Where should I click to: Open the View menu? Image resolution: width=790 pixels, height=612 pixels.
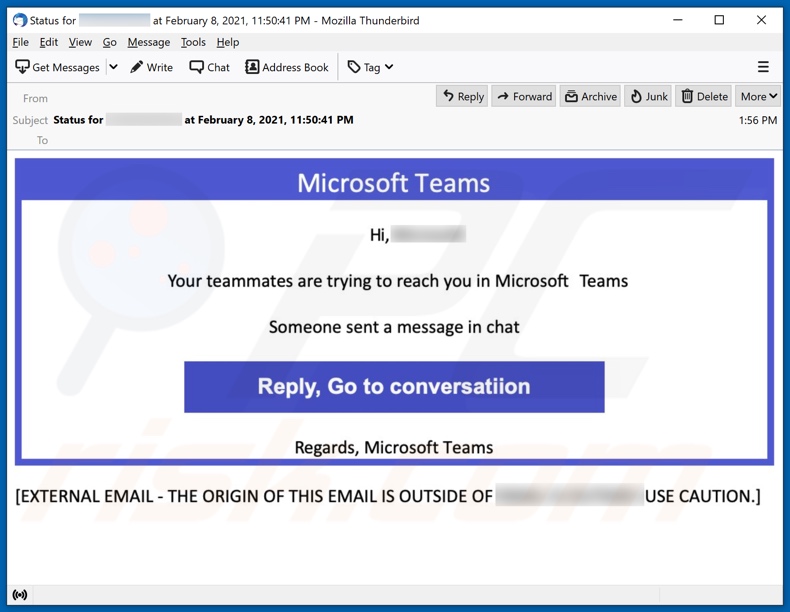tap(80, 42)
